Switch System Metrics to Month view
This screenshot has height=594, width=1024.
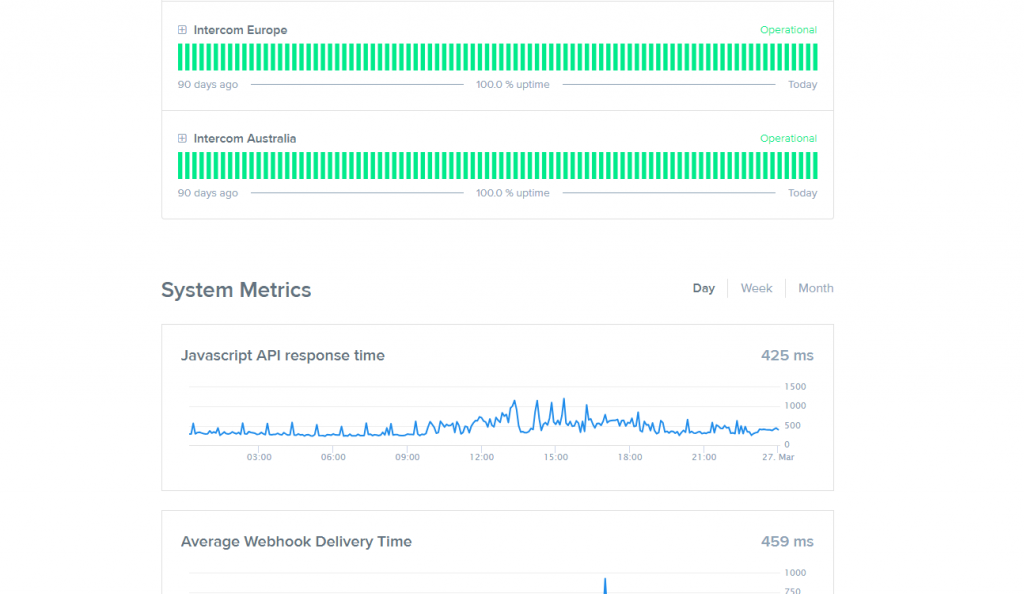(x=815, y=288)
